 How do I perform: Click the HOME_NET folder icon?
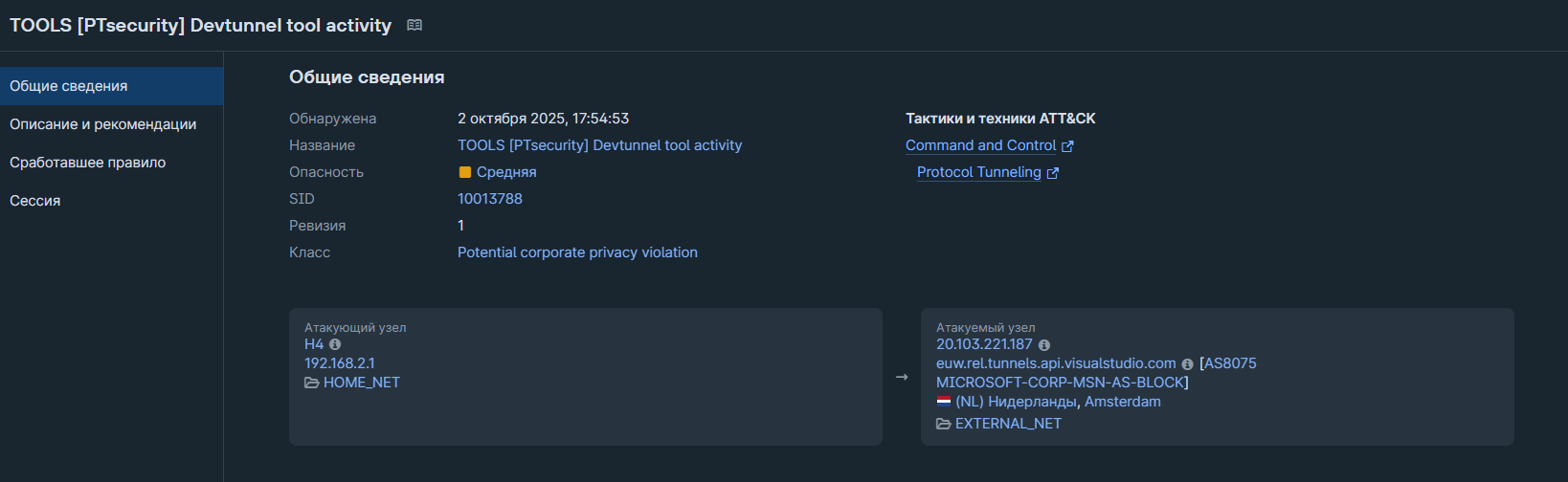[311, 383]
